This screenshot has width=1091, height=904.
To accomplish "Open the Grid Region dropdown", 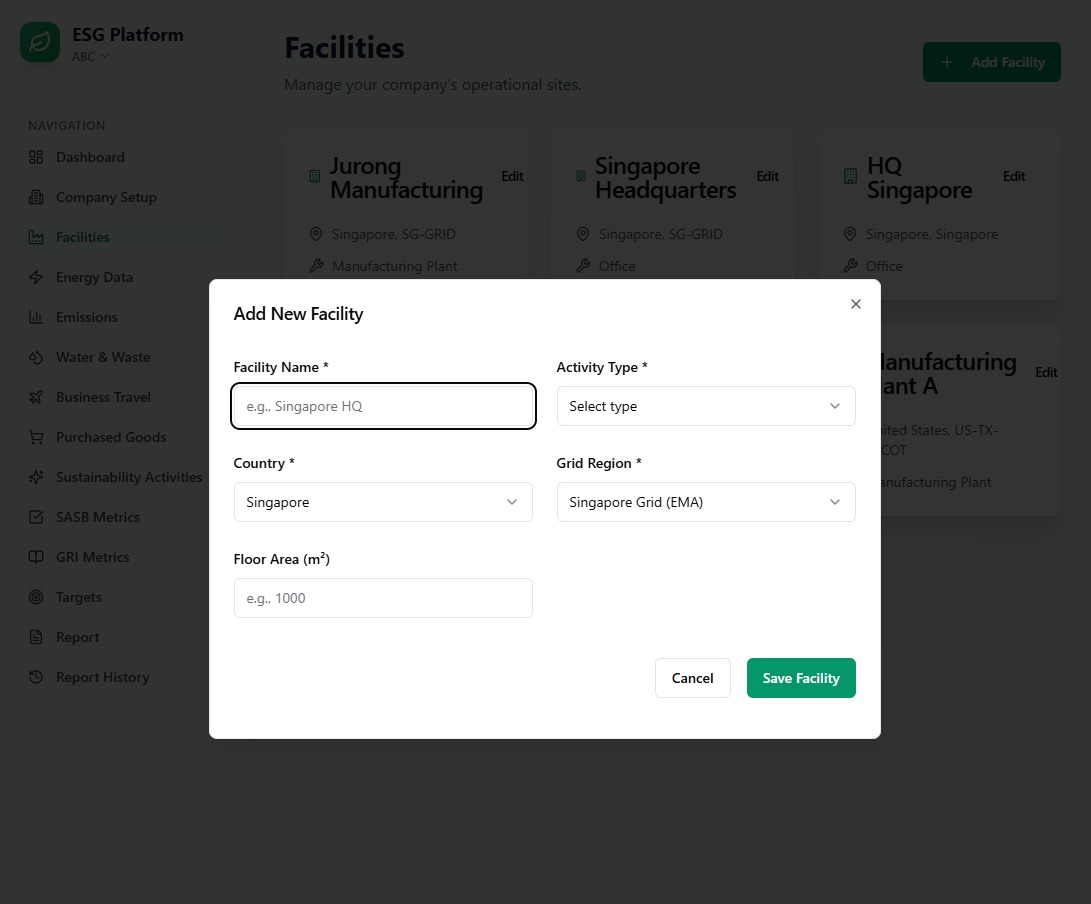I will point(705,502).
